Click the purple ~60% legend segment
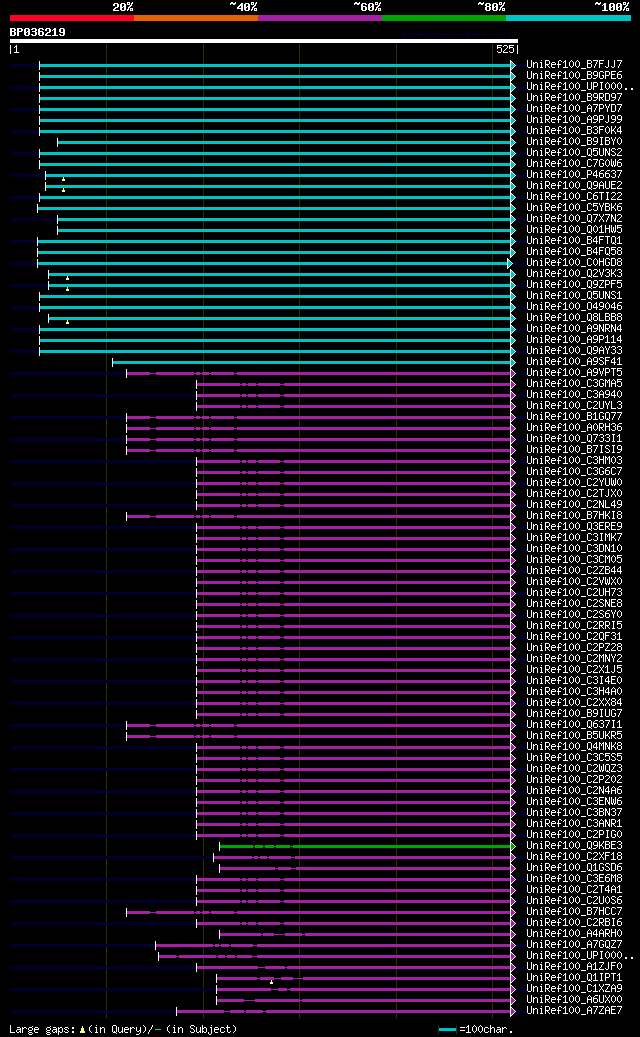The image size is (640, 1037). [320, 18]
